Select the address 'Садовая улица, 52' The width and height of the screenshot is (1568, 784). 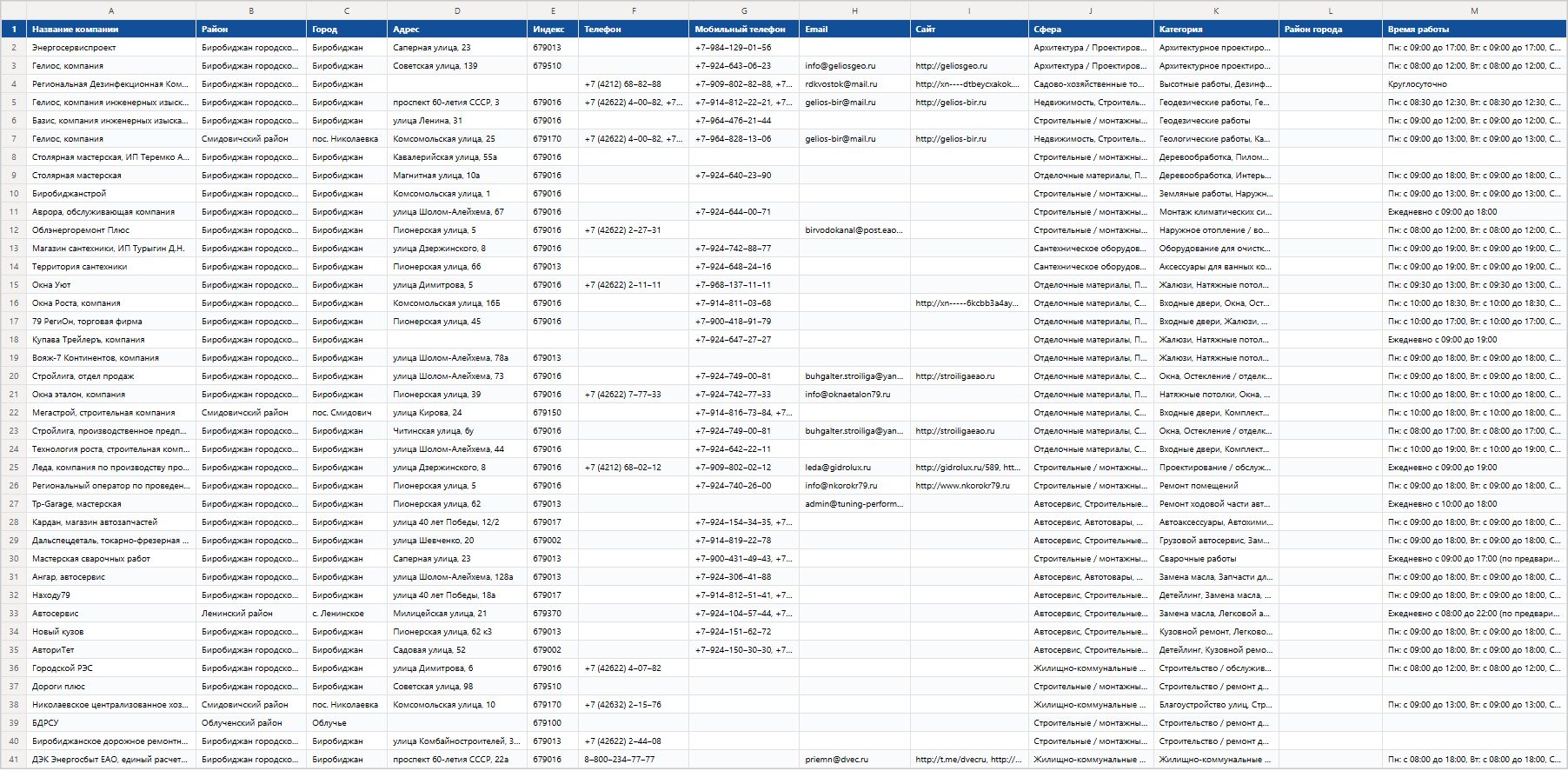pos(457,650)
